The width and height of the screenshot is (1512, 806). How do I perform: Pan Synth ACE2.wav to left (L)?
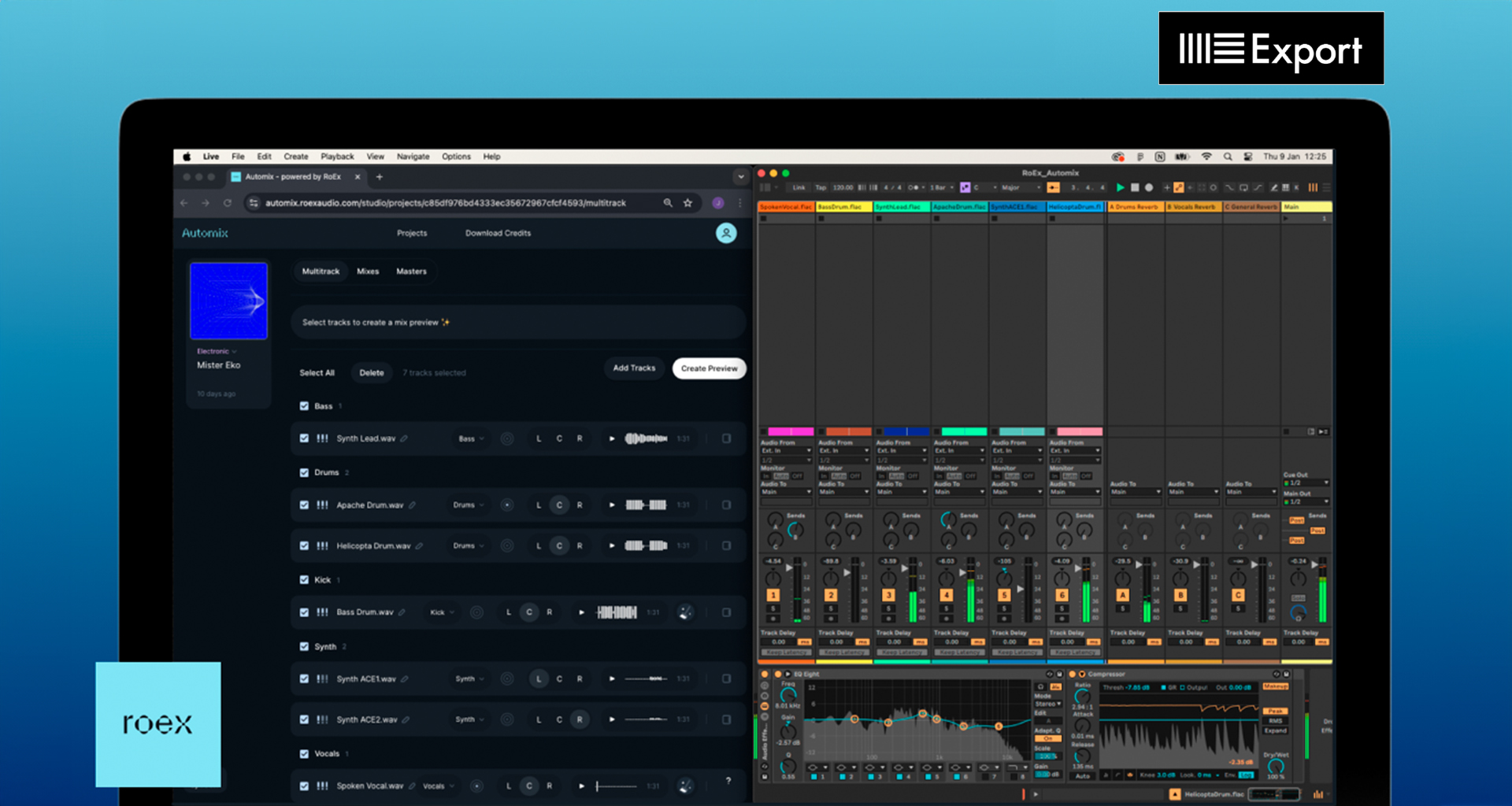[x=539, y=719]
